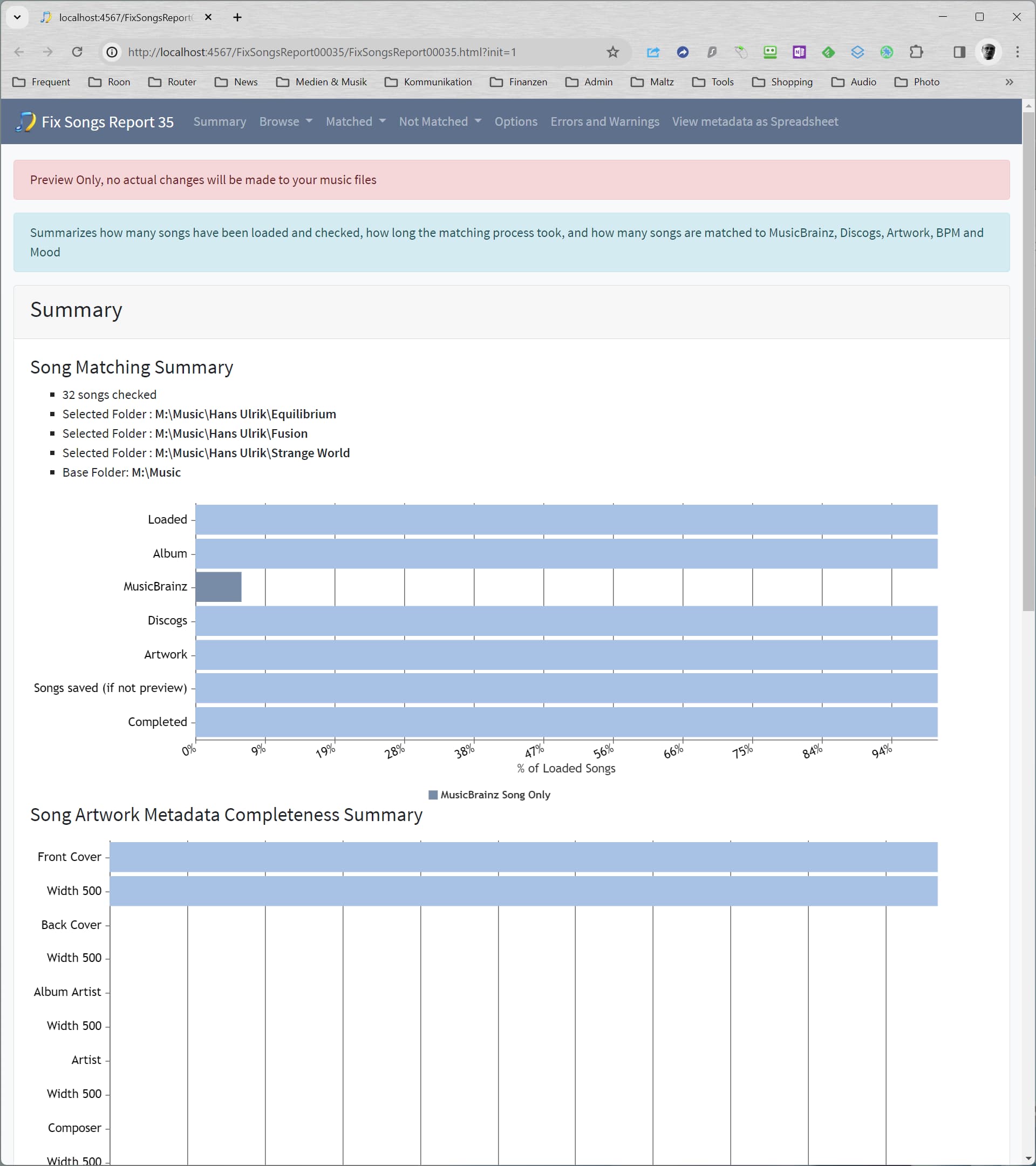1036x1166 pixels.
Task: Click the OneNote Web Clipper extension icon
Action: (799, 52)
